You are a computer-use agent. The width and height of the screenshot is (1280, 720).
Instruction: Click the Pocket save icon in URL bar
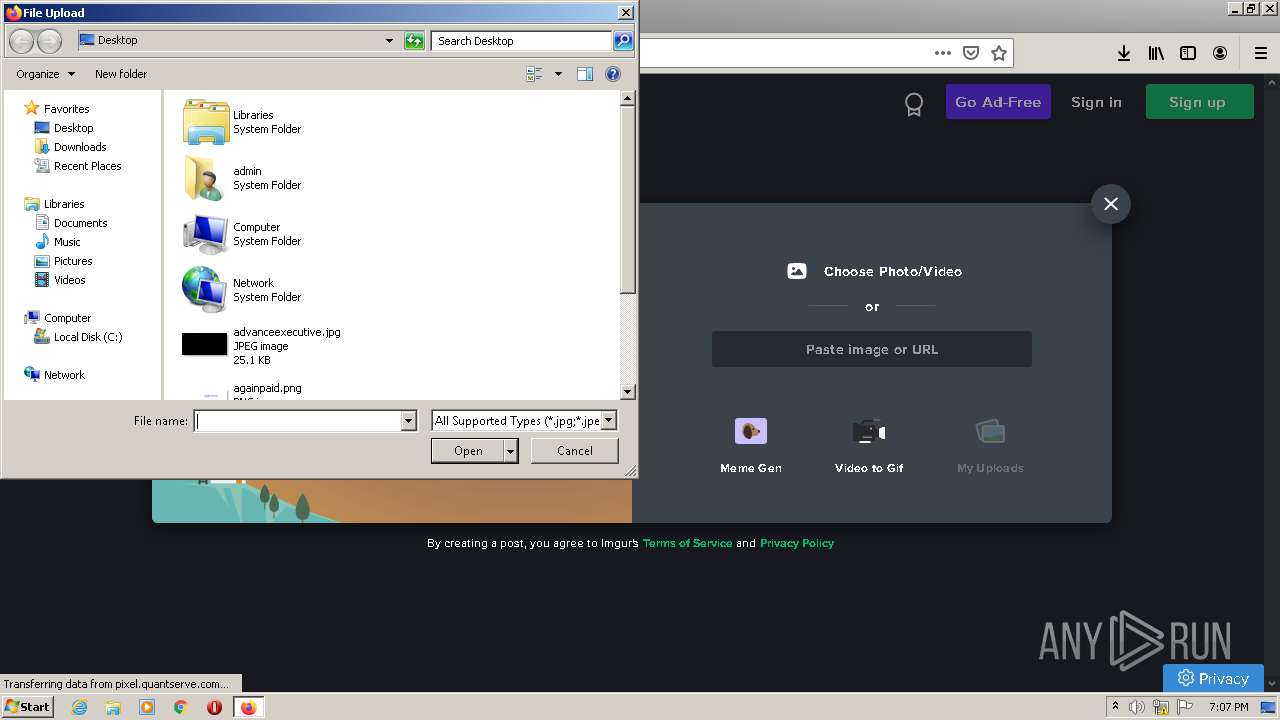click(x=971, y=53)
